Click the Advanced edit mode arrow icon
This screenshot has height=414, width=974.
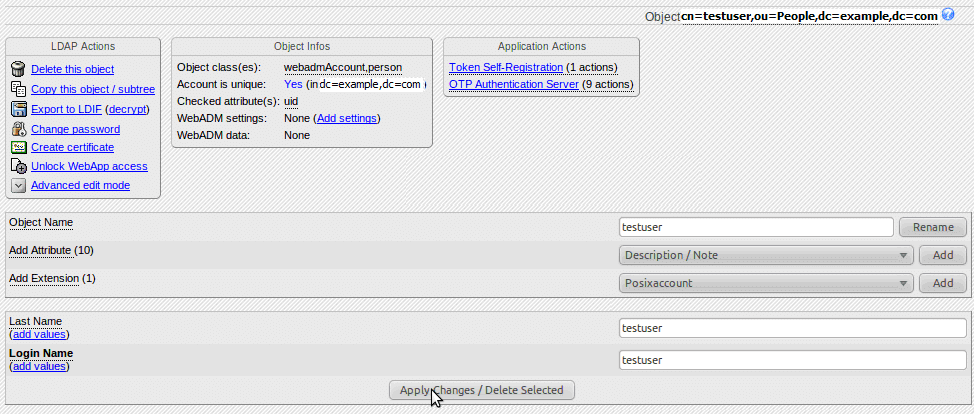point(18,185)
